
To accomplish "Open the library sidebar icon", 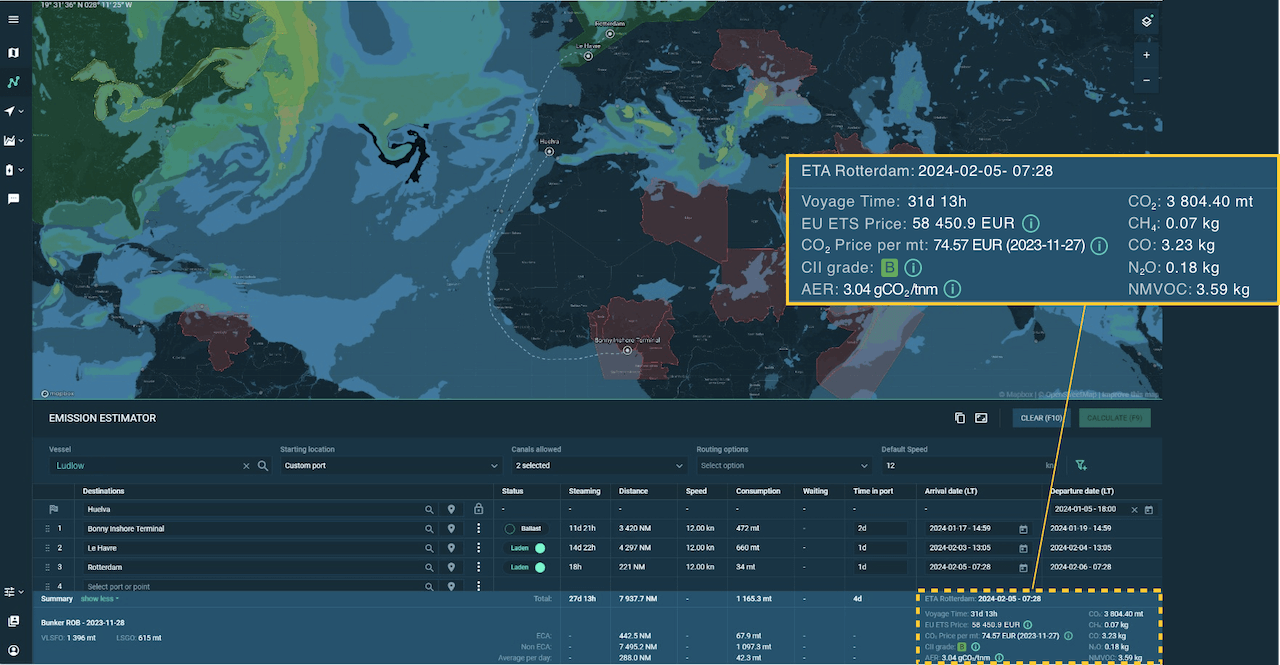I will 13,621.
